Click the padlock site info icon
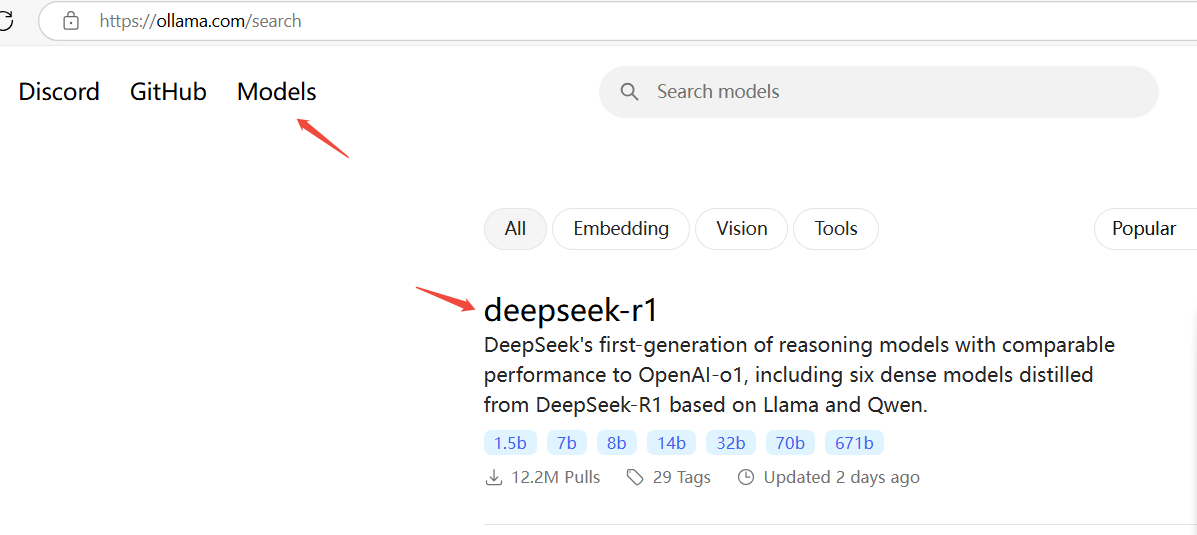The height and width of the screenshot is (535, 1197). click(71, 21)
